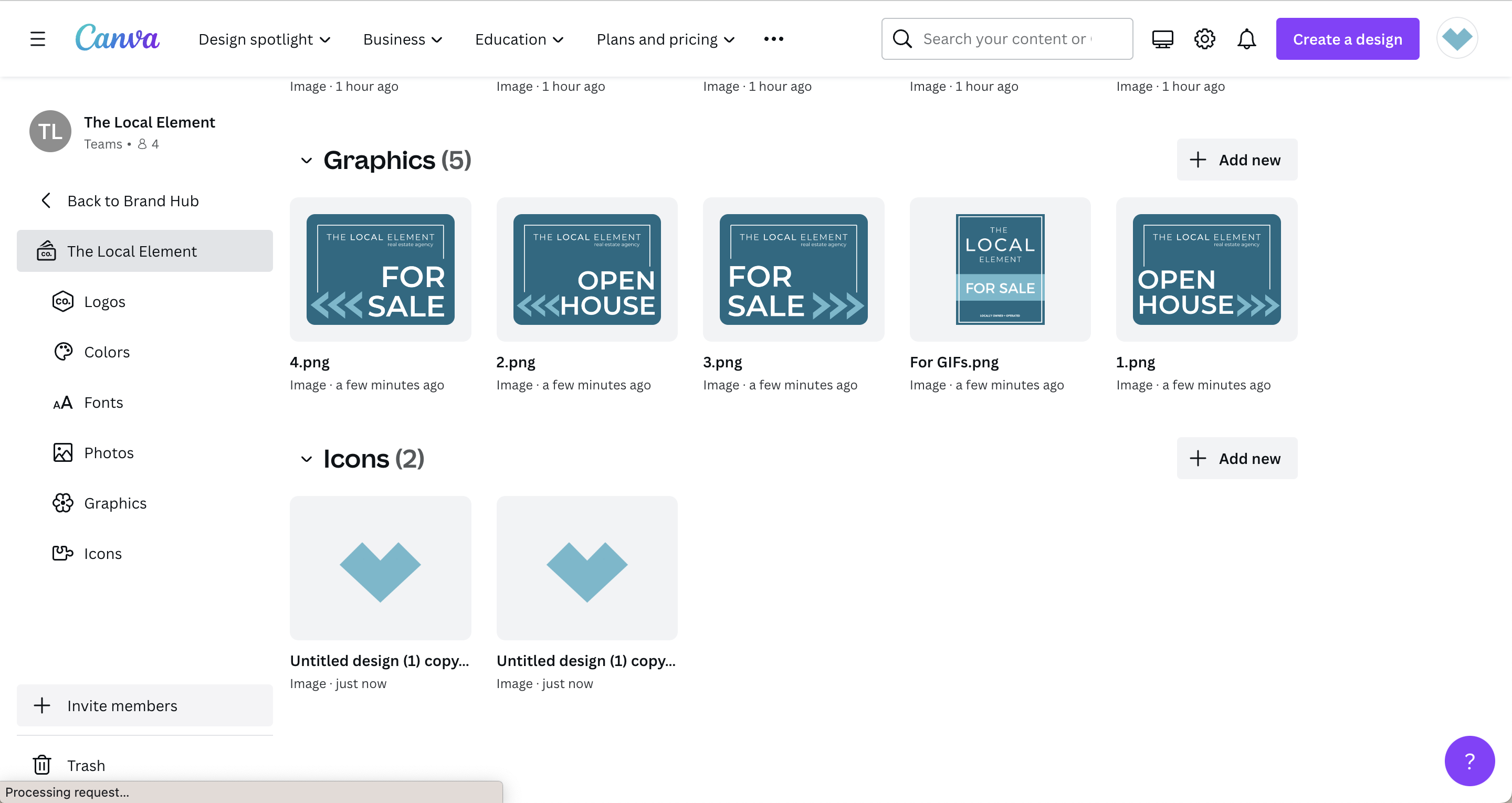Add new item to Icons
Image resolution: width=1512 pixels, height=803 pixels.
1237,458
